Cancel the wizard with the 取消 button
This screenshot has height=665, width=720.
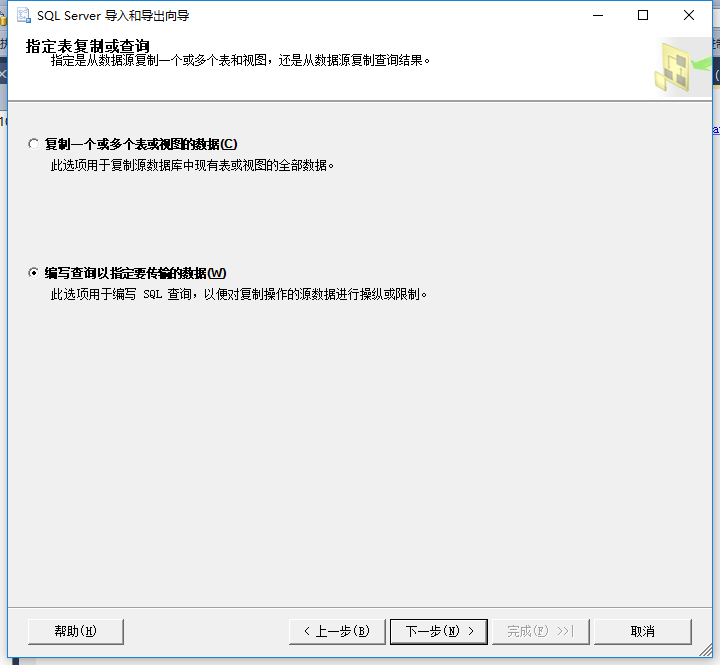(642, 631)
